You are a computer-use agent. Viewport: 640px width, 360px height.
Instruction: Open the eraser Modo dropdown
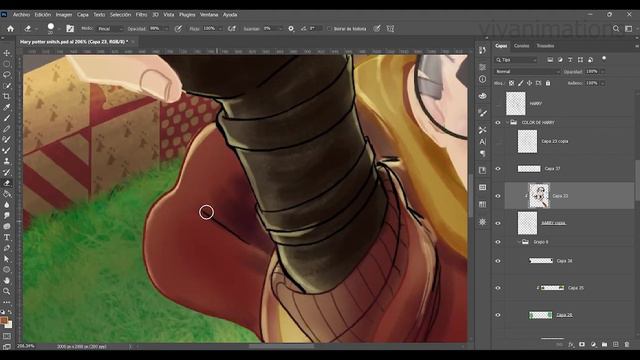pyautogui.click(x=110, y=29)
